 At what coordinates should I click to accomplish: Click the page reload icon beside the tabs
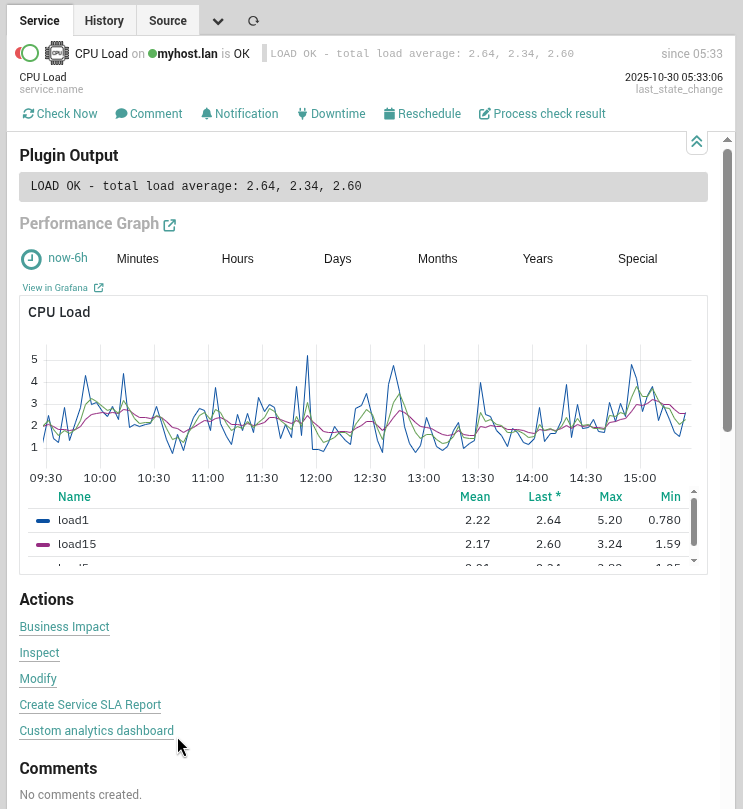253,20
